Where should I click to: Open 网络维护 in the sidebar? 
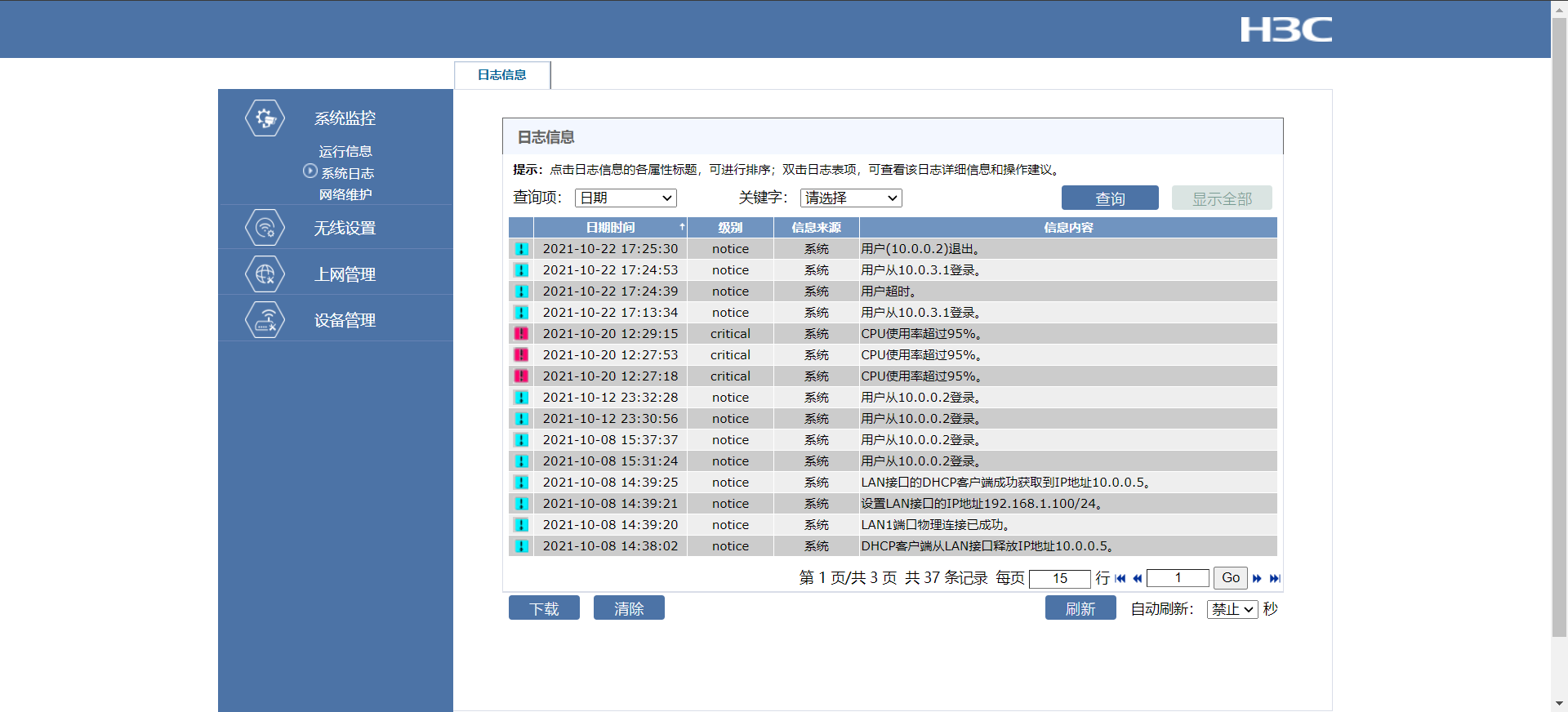pos(345,194)
